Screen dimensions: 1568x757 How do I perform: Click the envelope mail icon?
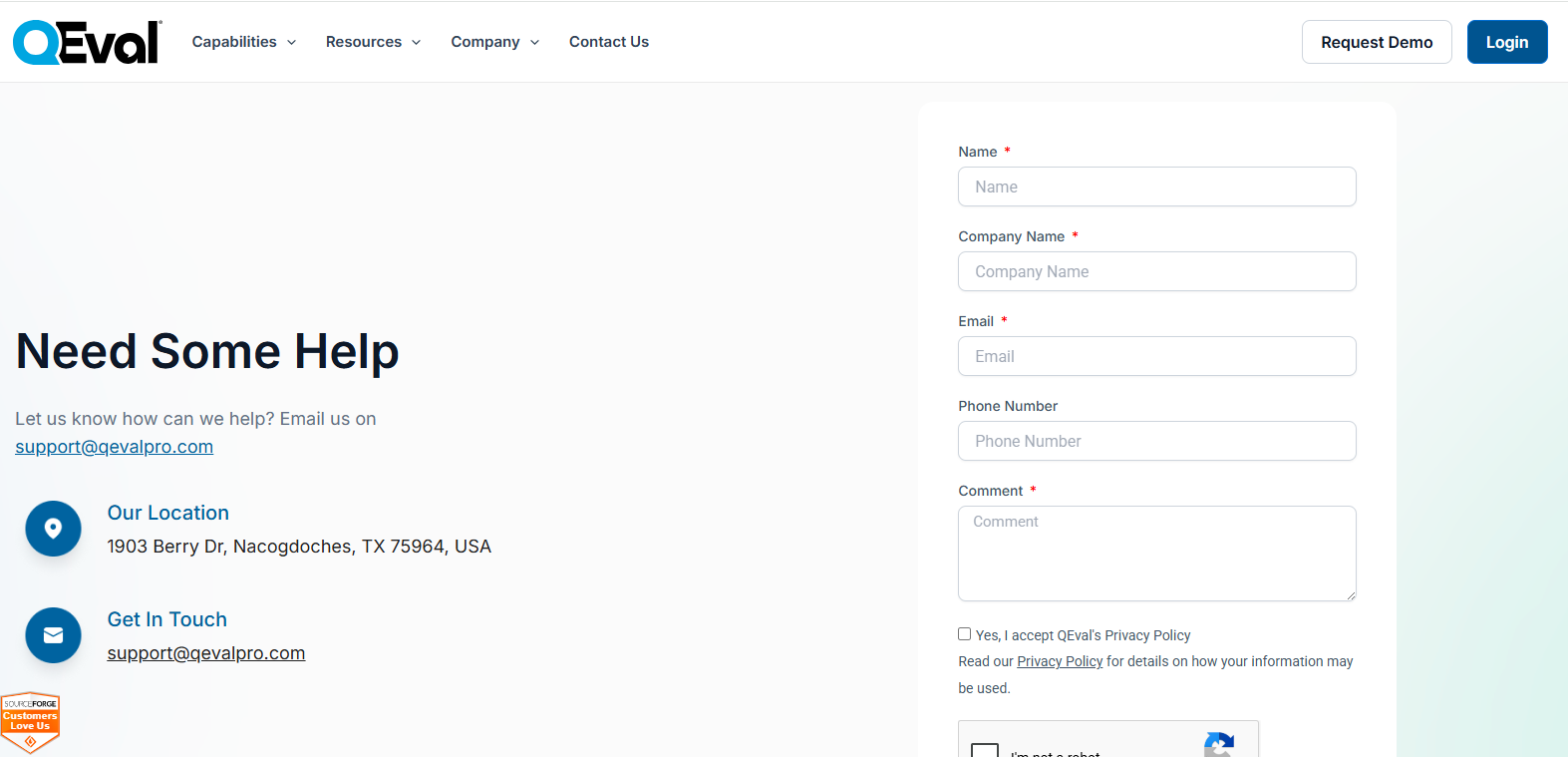coord(54,635)
